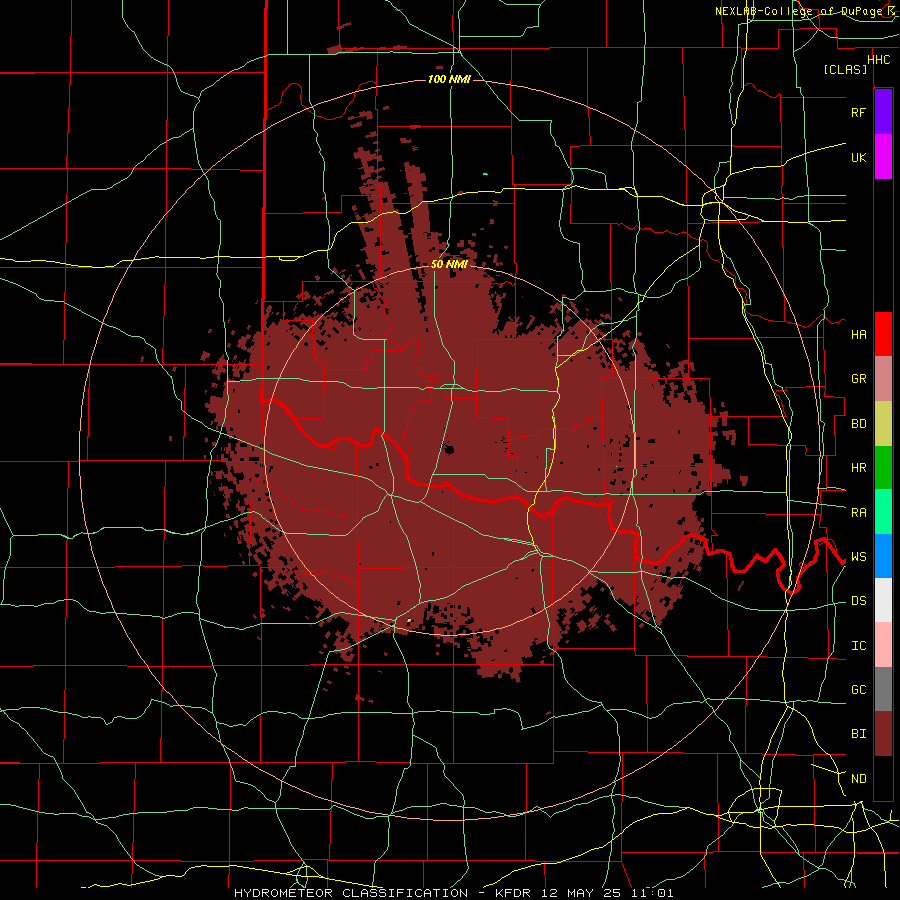The height and width of the screenshot is (900, 900).
Task: Pick the RA bright green legend swatch
Action: [x=883, y=512]
